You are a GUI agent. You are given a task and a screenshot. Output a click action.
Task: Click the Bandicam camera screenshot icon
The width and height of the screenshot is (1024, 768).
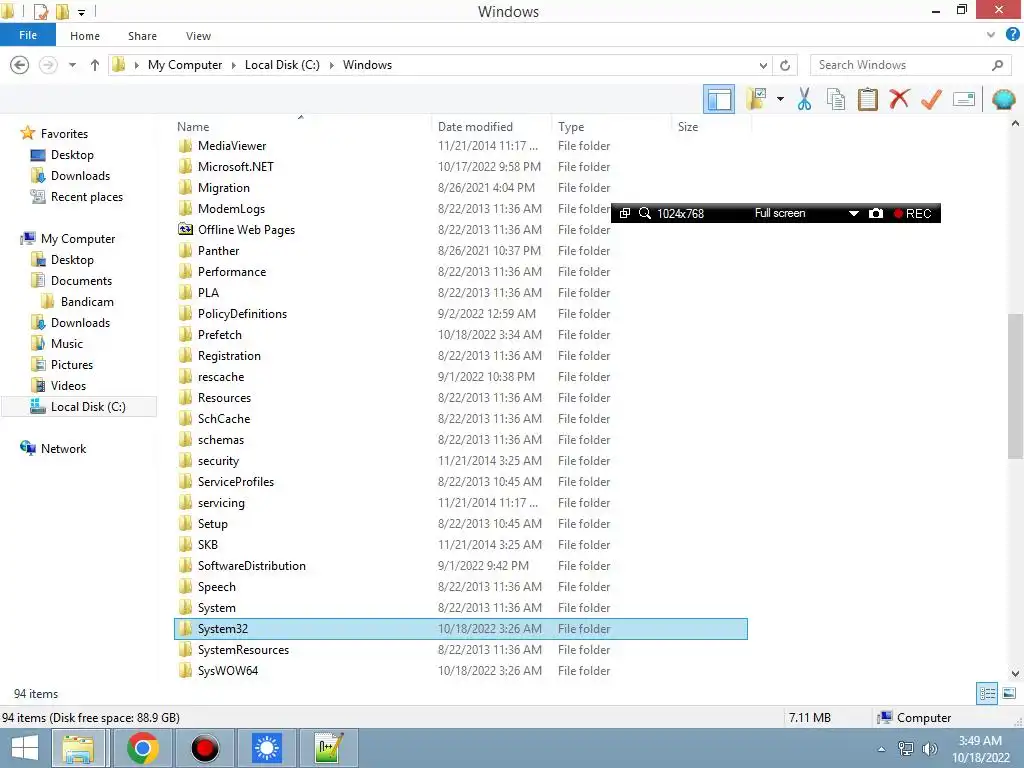pyautogui.click(x=876, y=214)
